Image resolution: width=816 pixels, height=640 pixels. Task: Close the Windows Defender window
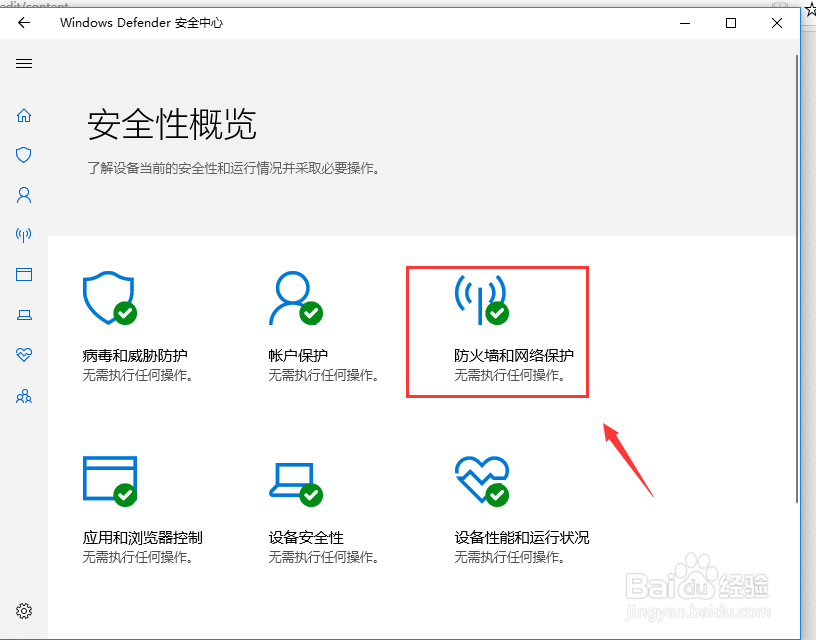(777, 23)
